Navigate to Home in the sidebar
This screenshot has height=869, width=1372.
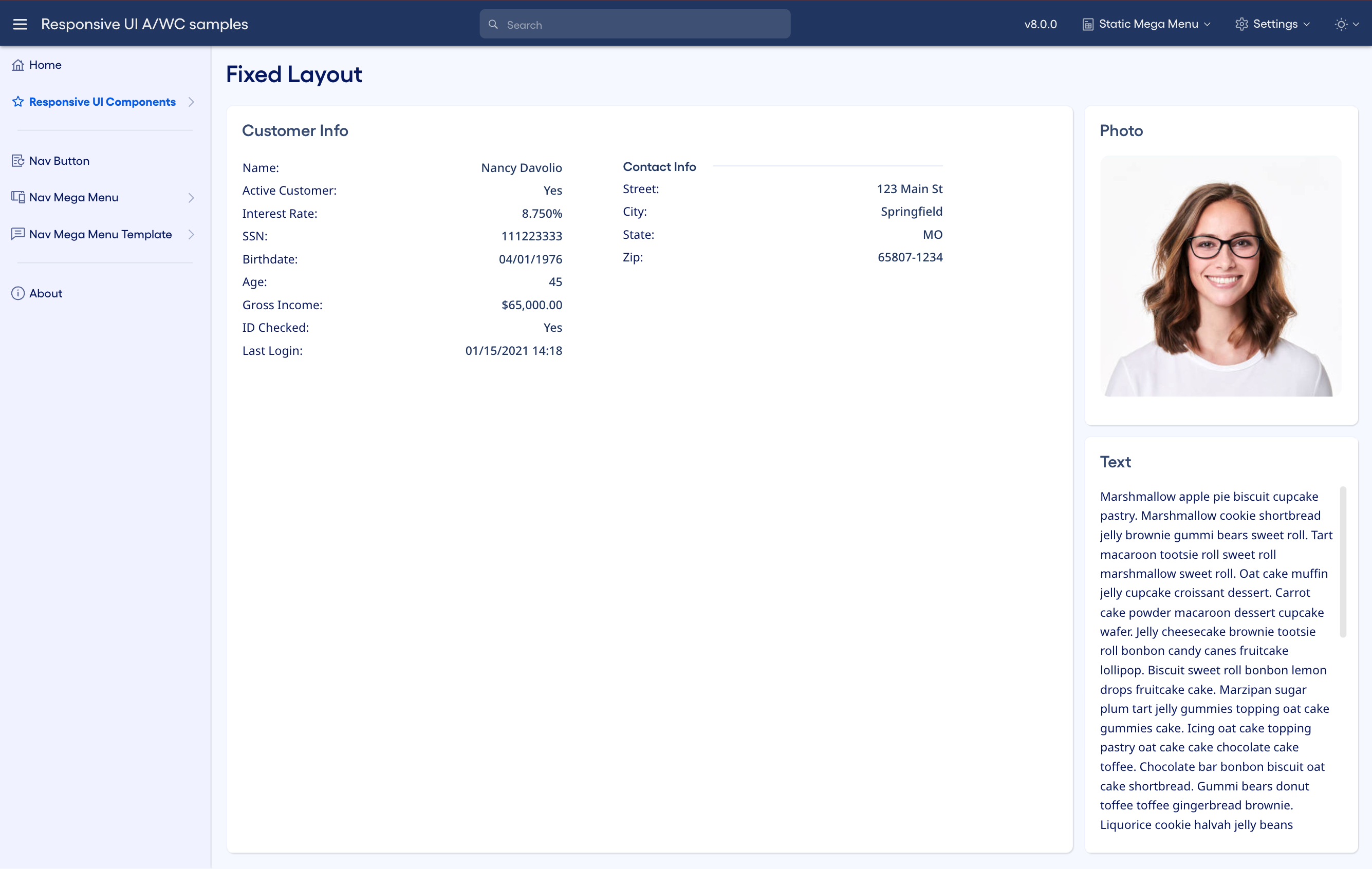45,64
